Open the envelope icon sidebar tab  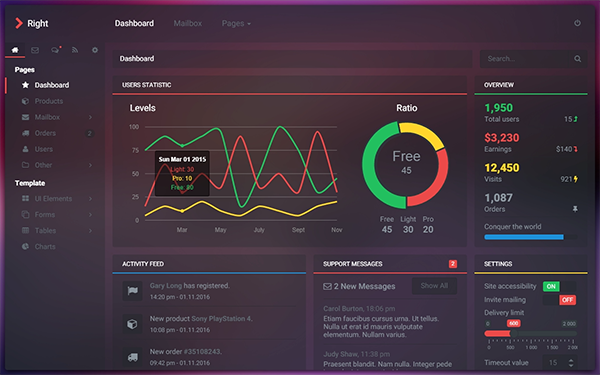click(x=35, y=50)
